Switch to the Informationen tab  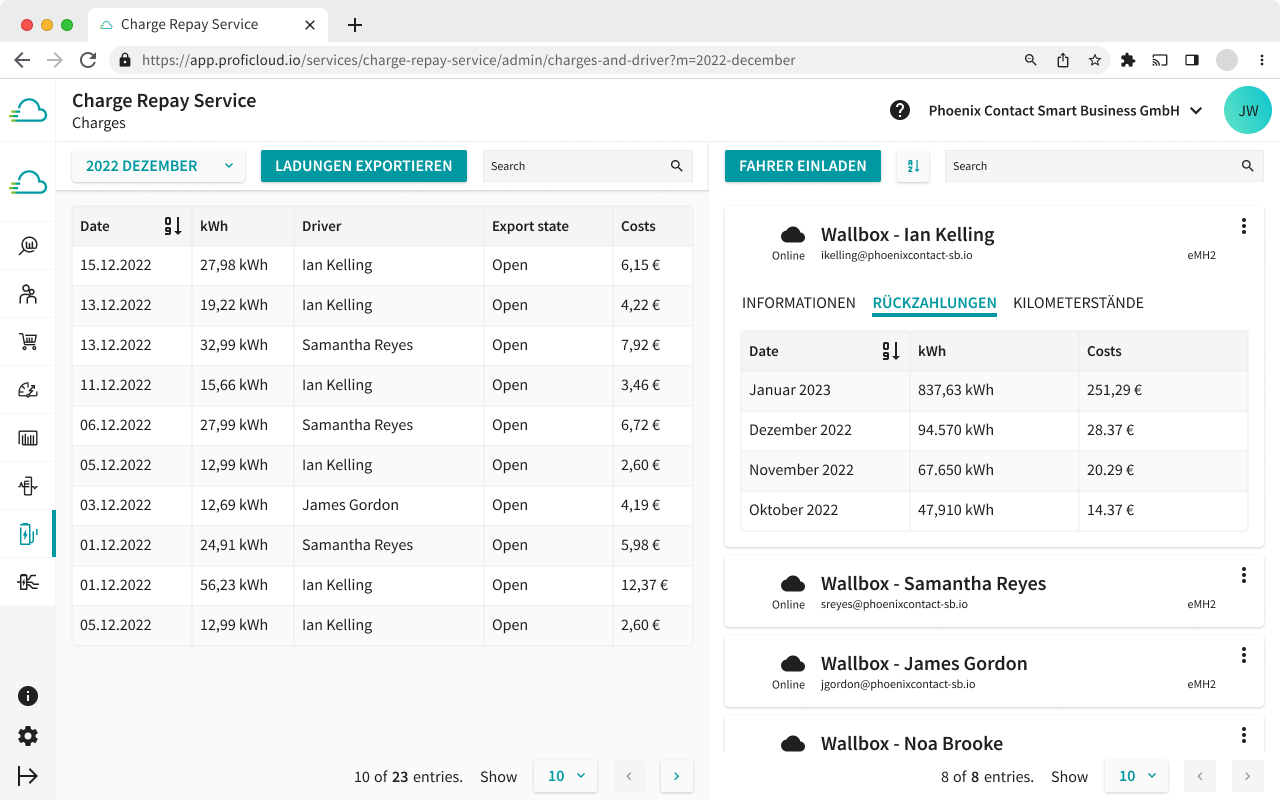798,303
